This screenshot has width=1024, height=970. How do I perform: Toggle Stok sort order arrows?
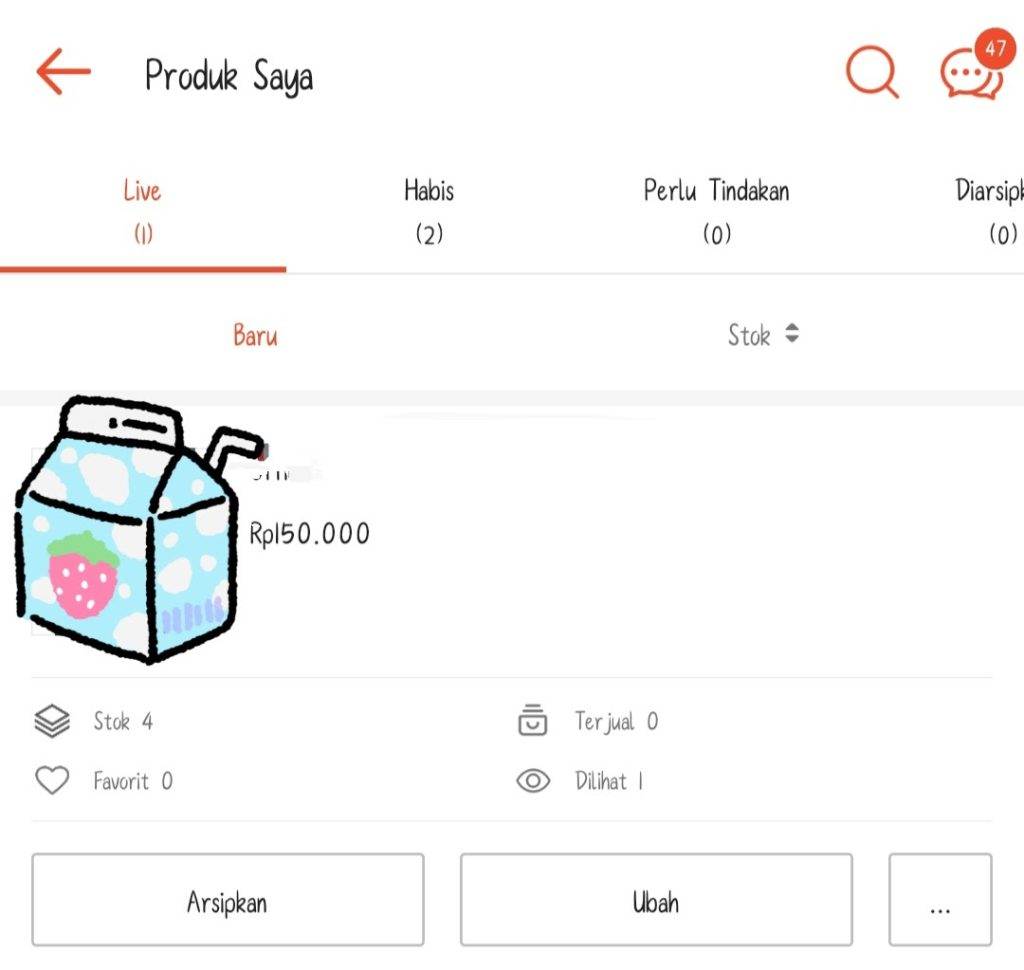(x=792, y=333)
